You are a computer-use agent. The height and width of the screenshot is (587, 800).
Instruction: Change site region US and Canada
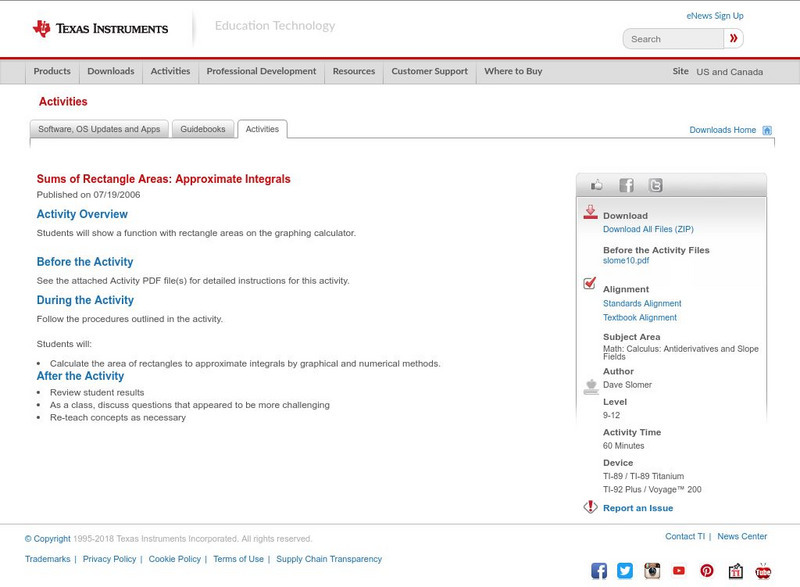[x=730, y=72]
